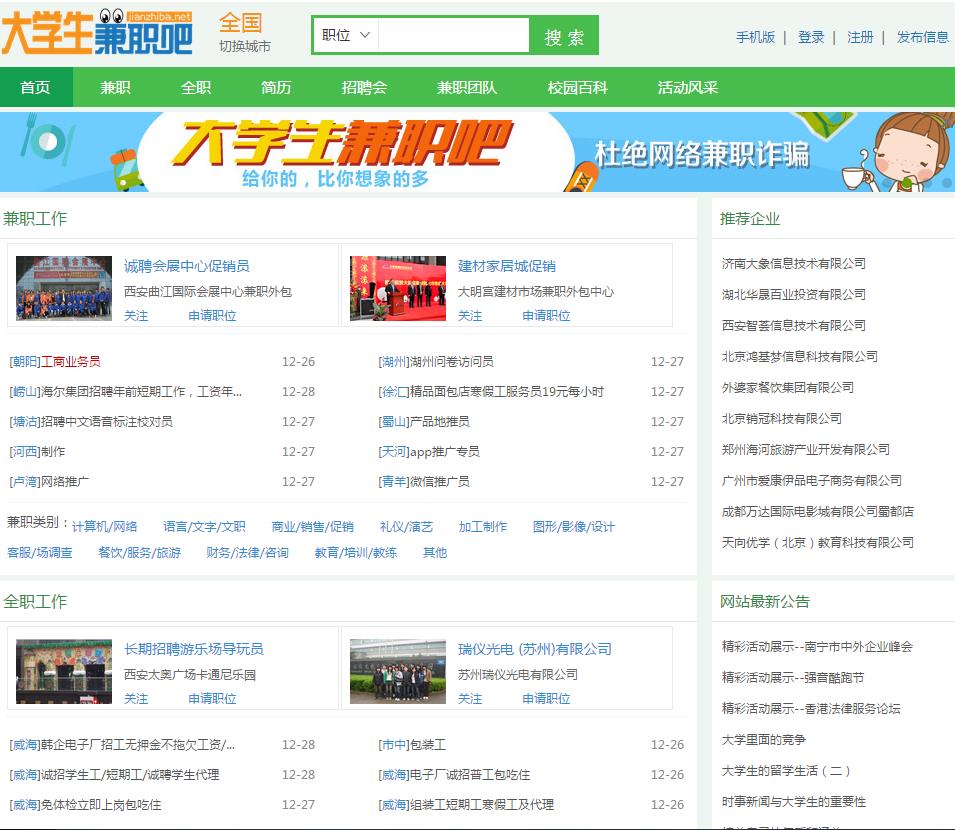Select the 计算机/网络 job category
Screen dimensions: 955x830
pyautogui.click(x=105, y=526)
